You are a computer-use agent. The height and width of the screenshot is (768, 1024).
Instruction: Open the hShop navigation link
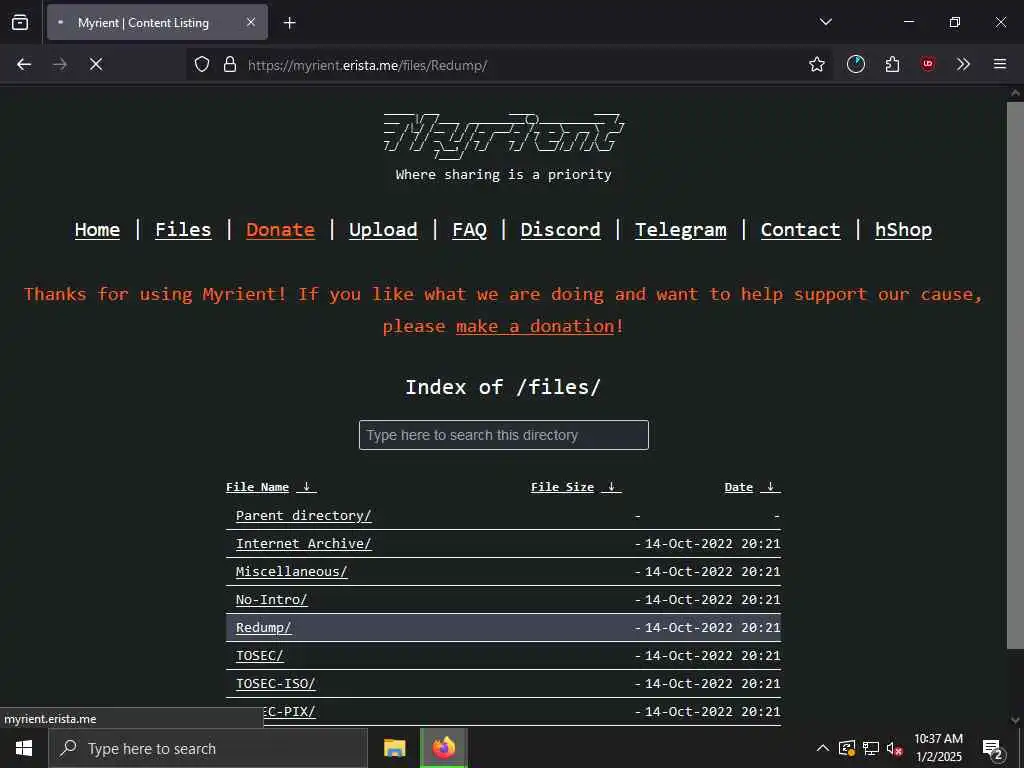click(903, 229)
